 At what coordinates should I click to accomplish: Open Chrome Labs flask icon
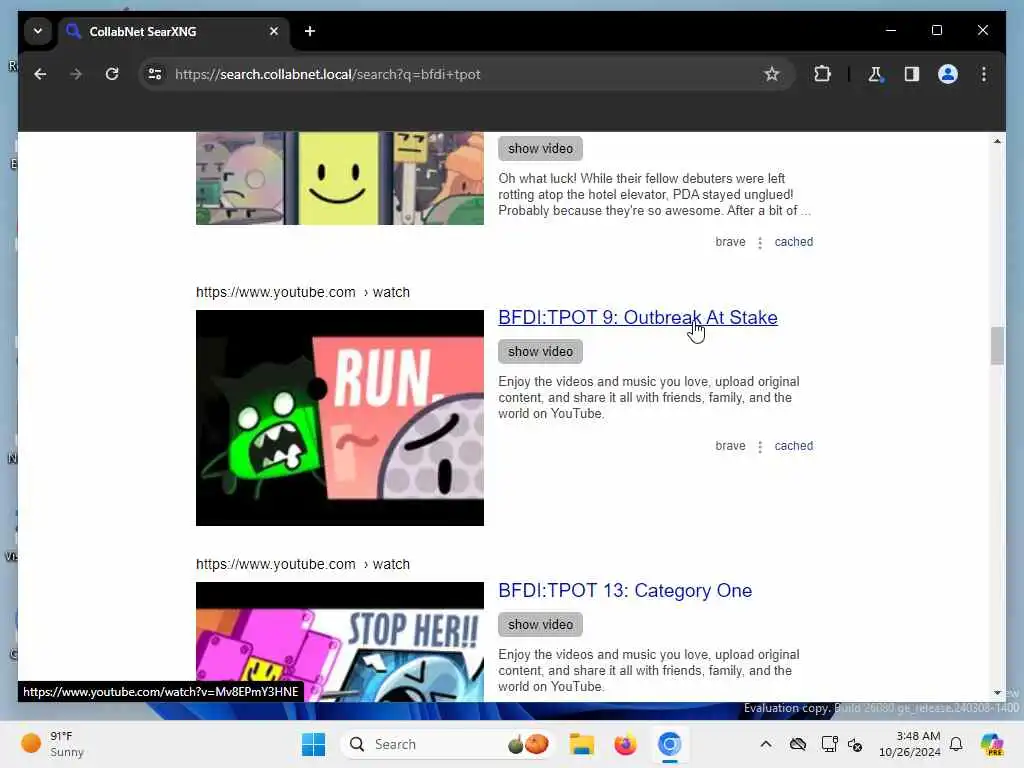point(875,74)
